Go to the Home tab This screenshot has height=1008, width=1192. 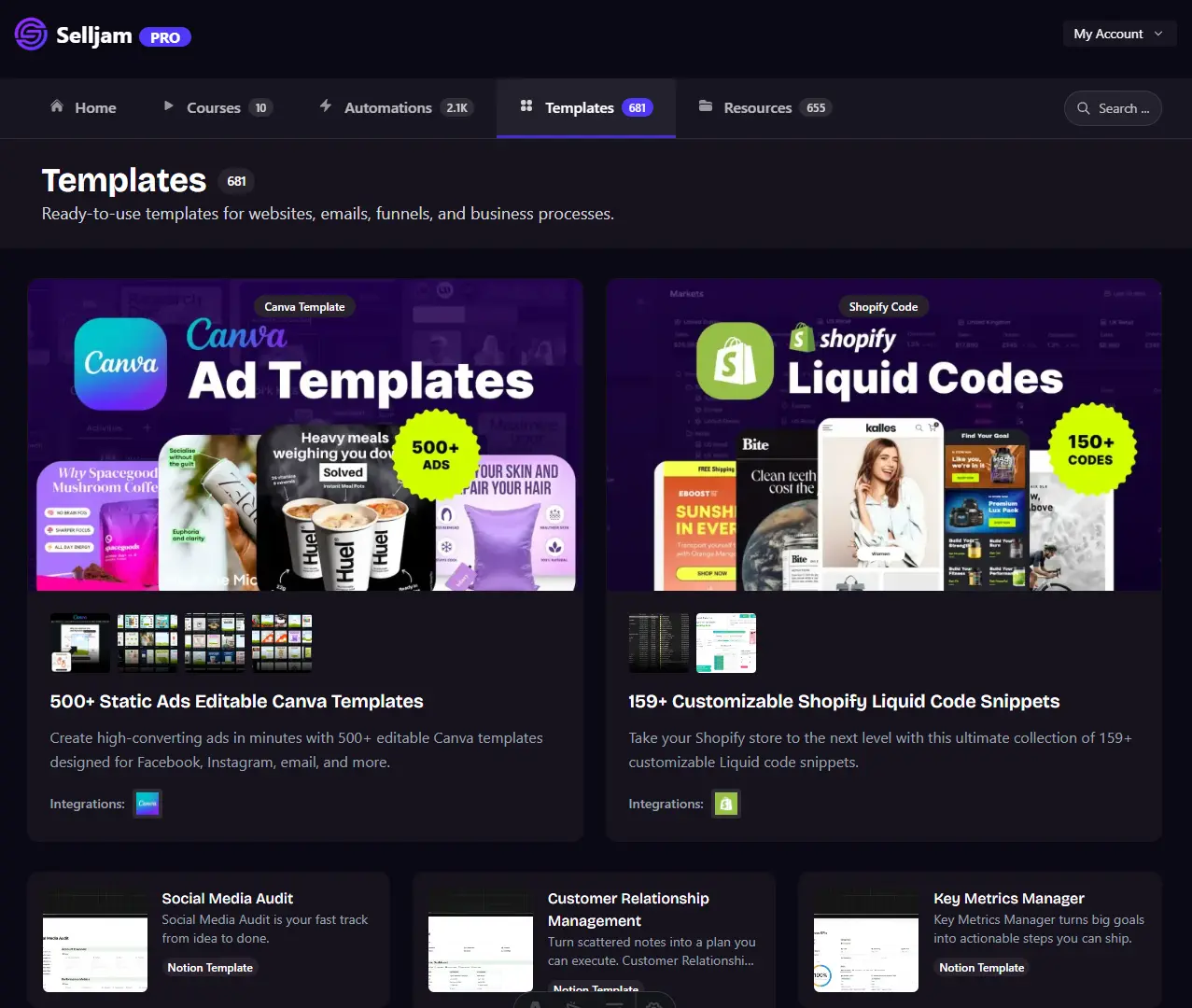click(x=83, y=108)
